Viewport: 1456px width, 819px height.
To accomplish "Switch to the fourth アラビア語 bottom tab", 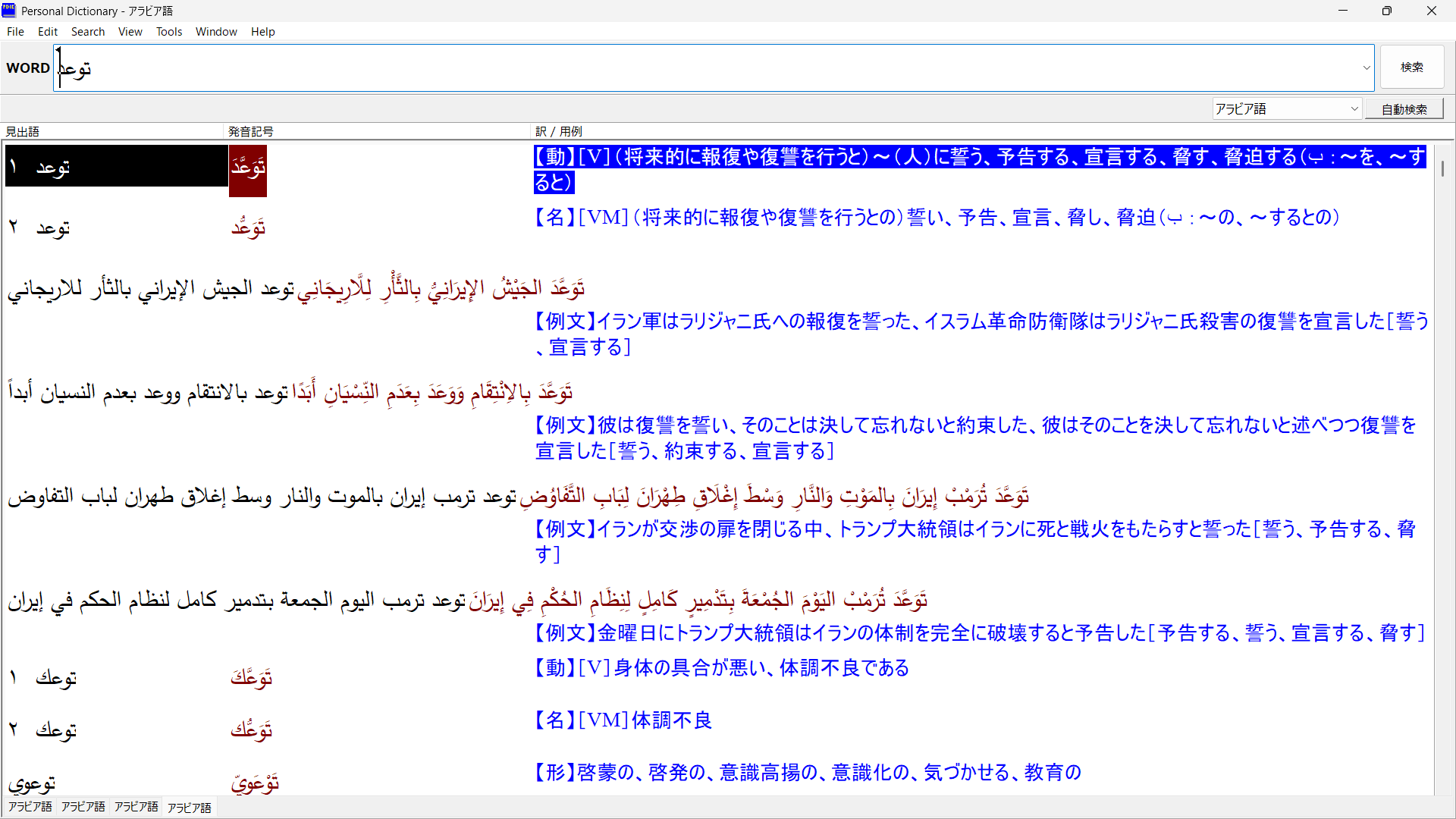I will click(190, 808).
